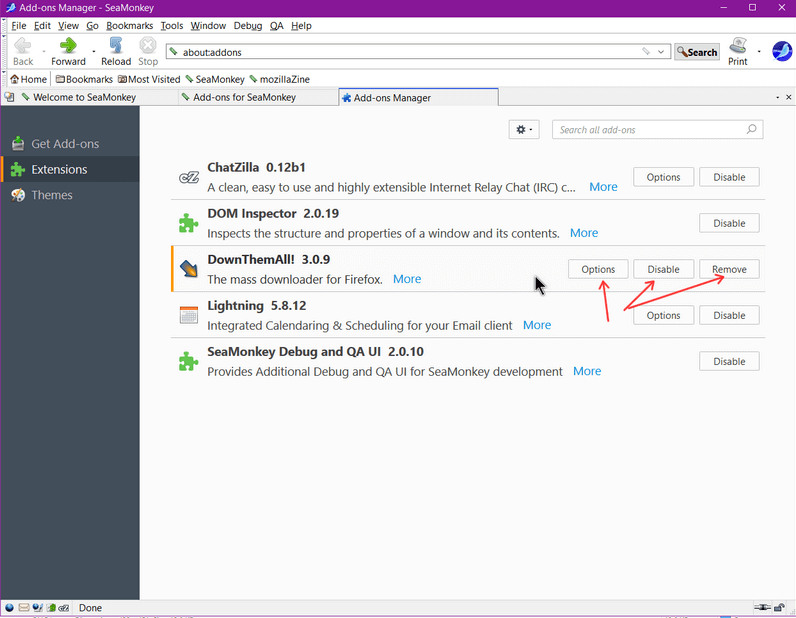Remove the DownThemAll! extension
Screen dimensions: 796x618
click(729, 269)
